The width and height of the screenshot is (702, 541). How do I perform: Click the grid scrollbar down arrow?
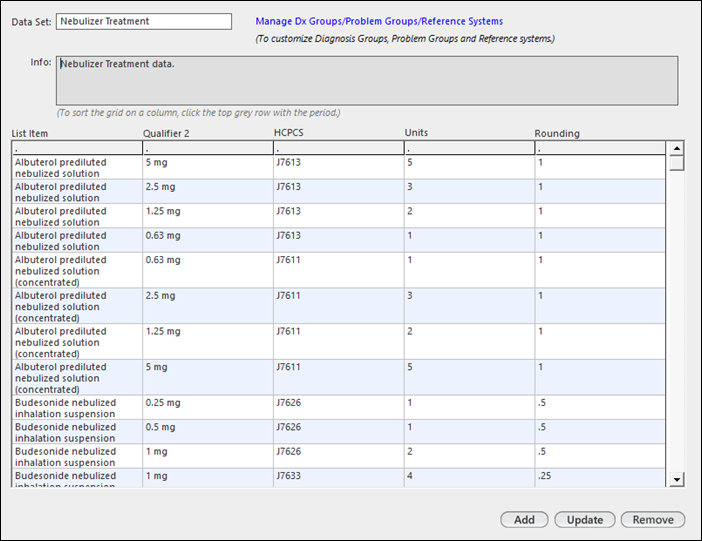pyautogui.click(x=676, y=480)
